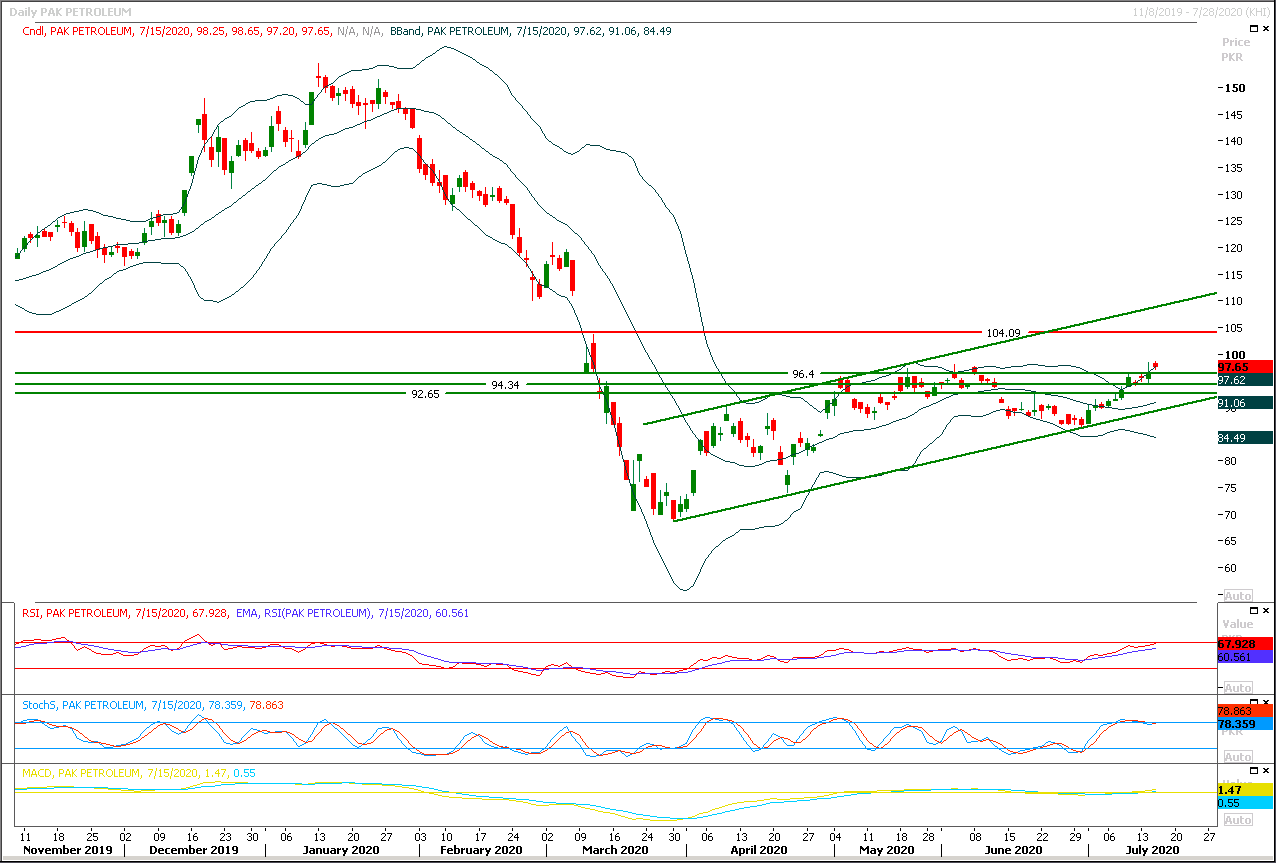Click Auto scale button on price pane
The width and height of the screenshot is (1276, 863).
[x=1237, y=595]
